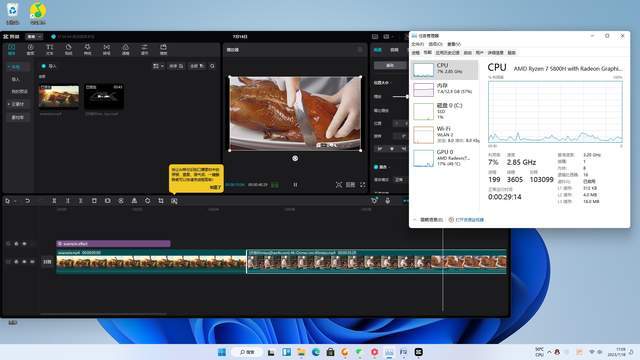The width and height of the screenshot is (640, 360).
Task: Click the fullscreen icon in the player
Action: [x=362, y=185]
